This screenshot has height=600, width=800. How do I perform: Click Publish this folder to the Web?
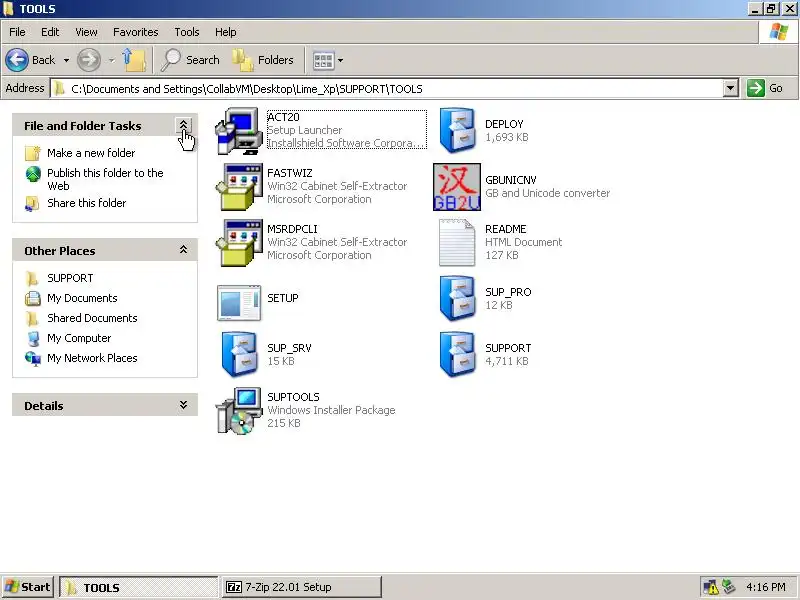click(x=105, y=180)
